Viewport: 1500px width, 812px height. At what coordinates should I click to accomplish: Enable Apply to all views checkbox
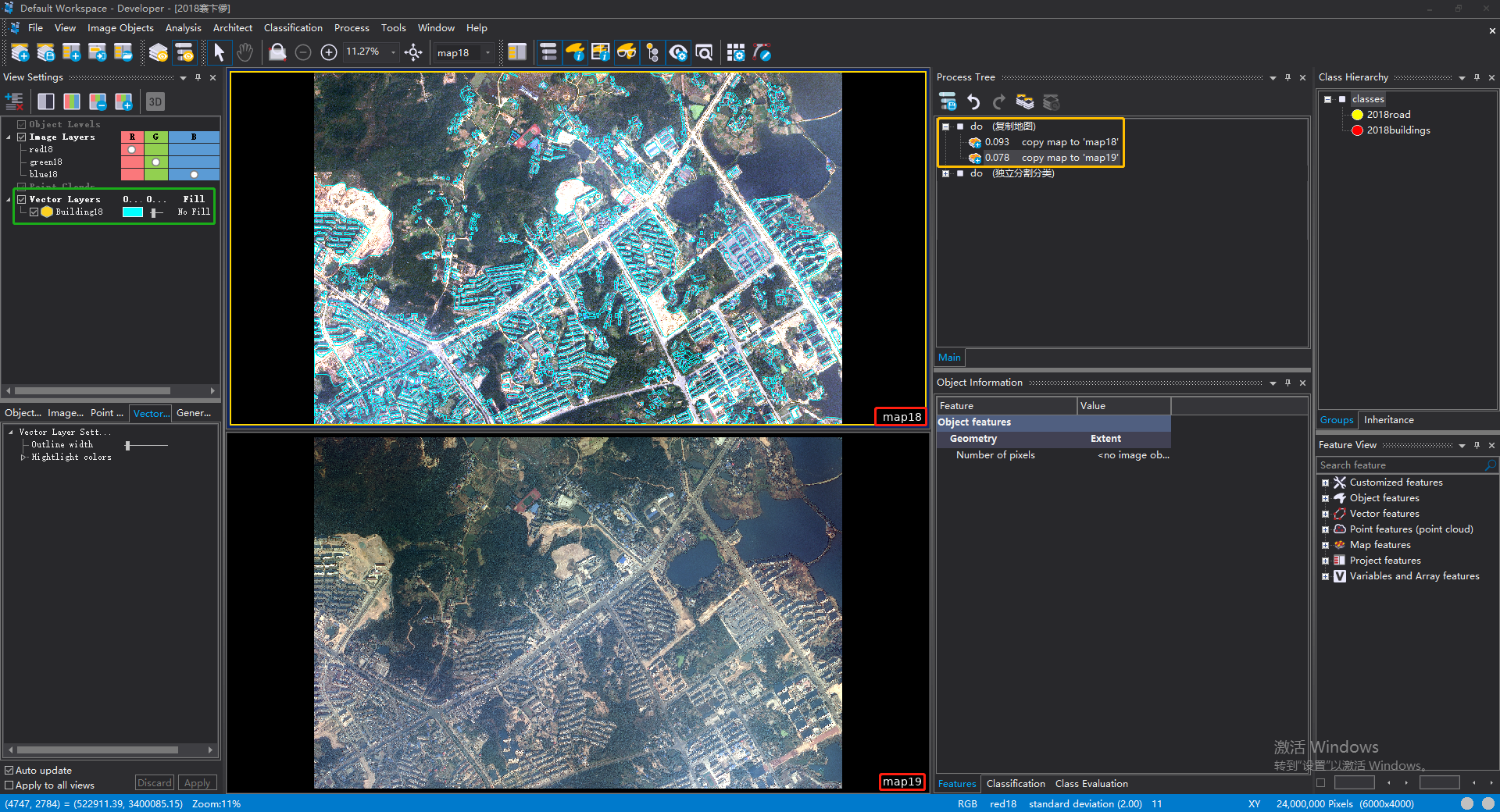tap(9, 785)
